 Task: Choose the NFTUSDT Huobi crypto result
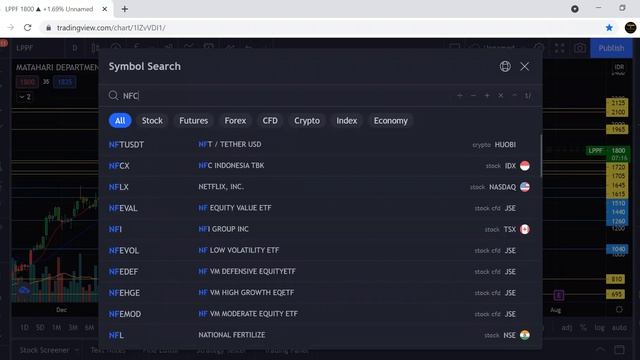pyautogui.click(x=320, y=144)
